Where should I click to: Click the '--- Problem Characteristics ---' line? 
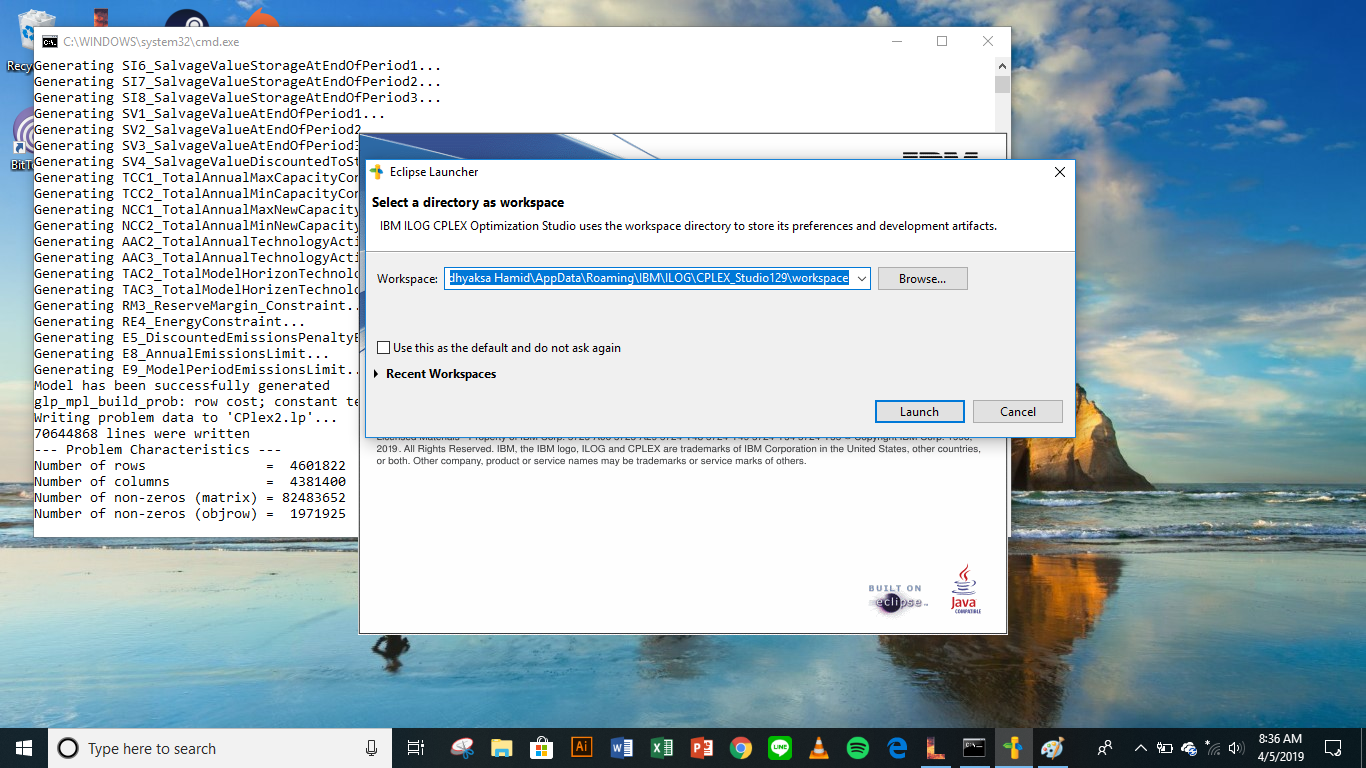point(158,449)
